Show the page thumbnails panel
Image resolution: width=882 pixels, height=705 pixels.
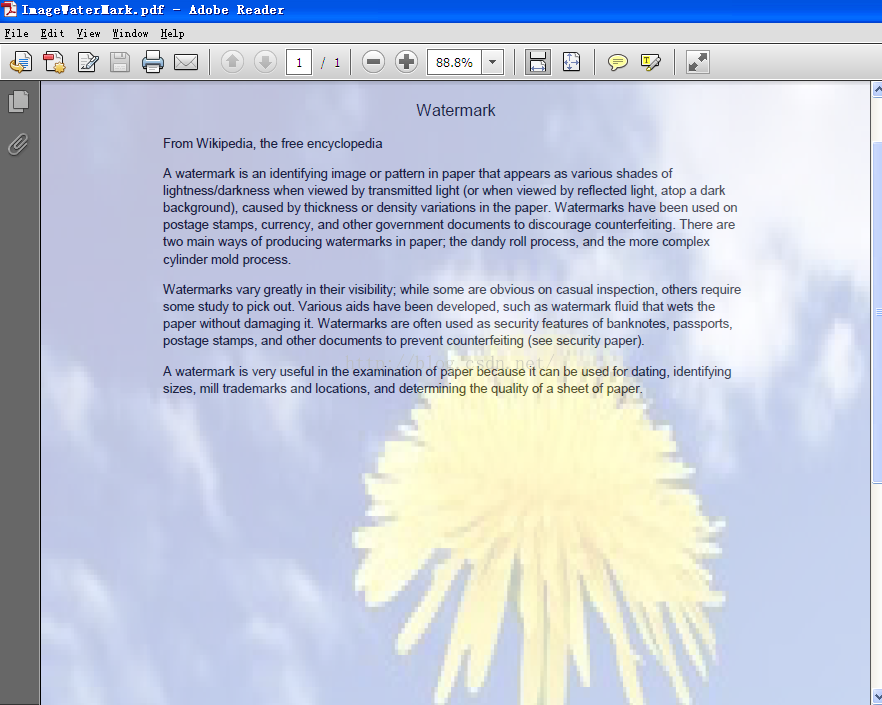point(18,101)
